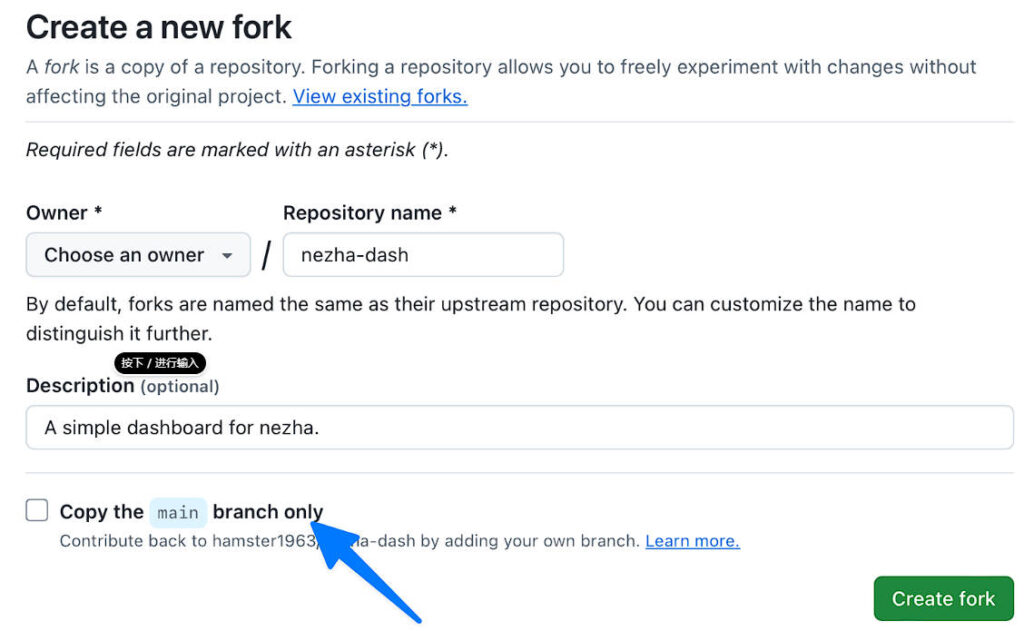
Task: Click the "Repository name *" field label
Action: 370,213
